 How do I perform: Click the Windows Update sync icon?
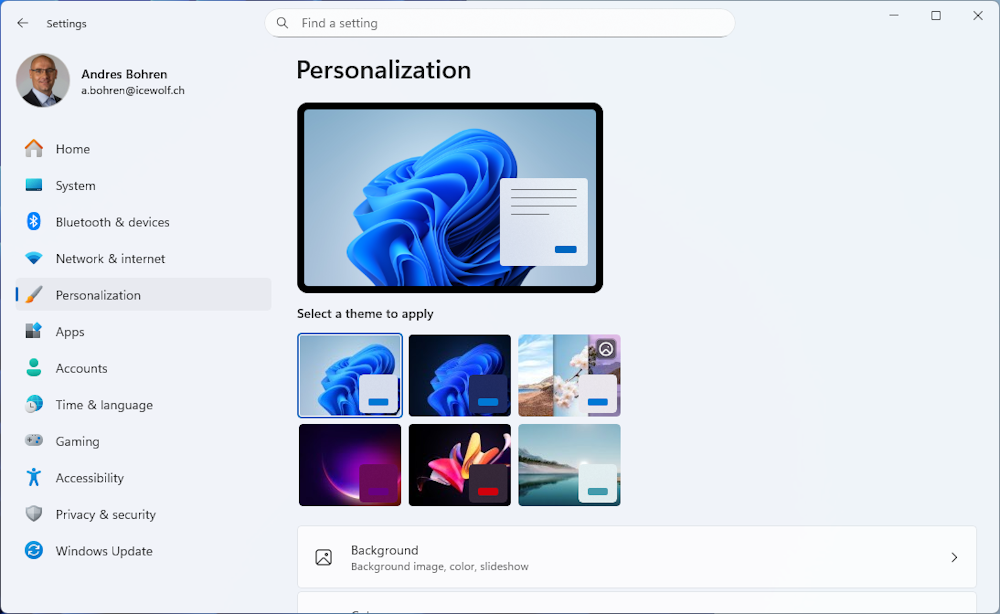tap(34, 551)
